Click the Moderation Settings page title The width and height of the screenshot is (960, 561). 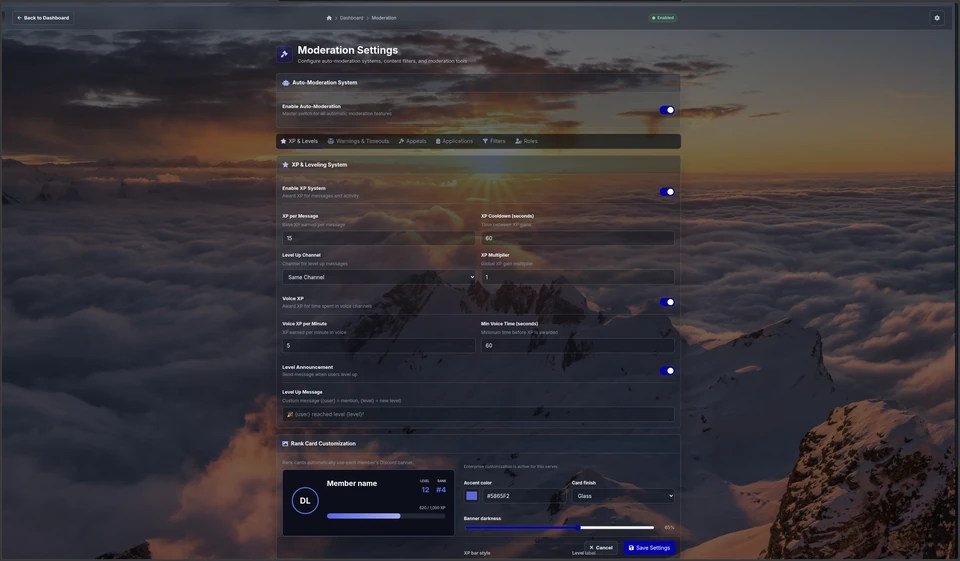coord(347,50)
